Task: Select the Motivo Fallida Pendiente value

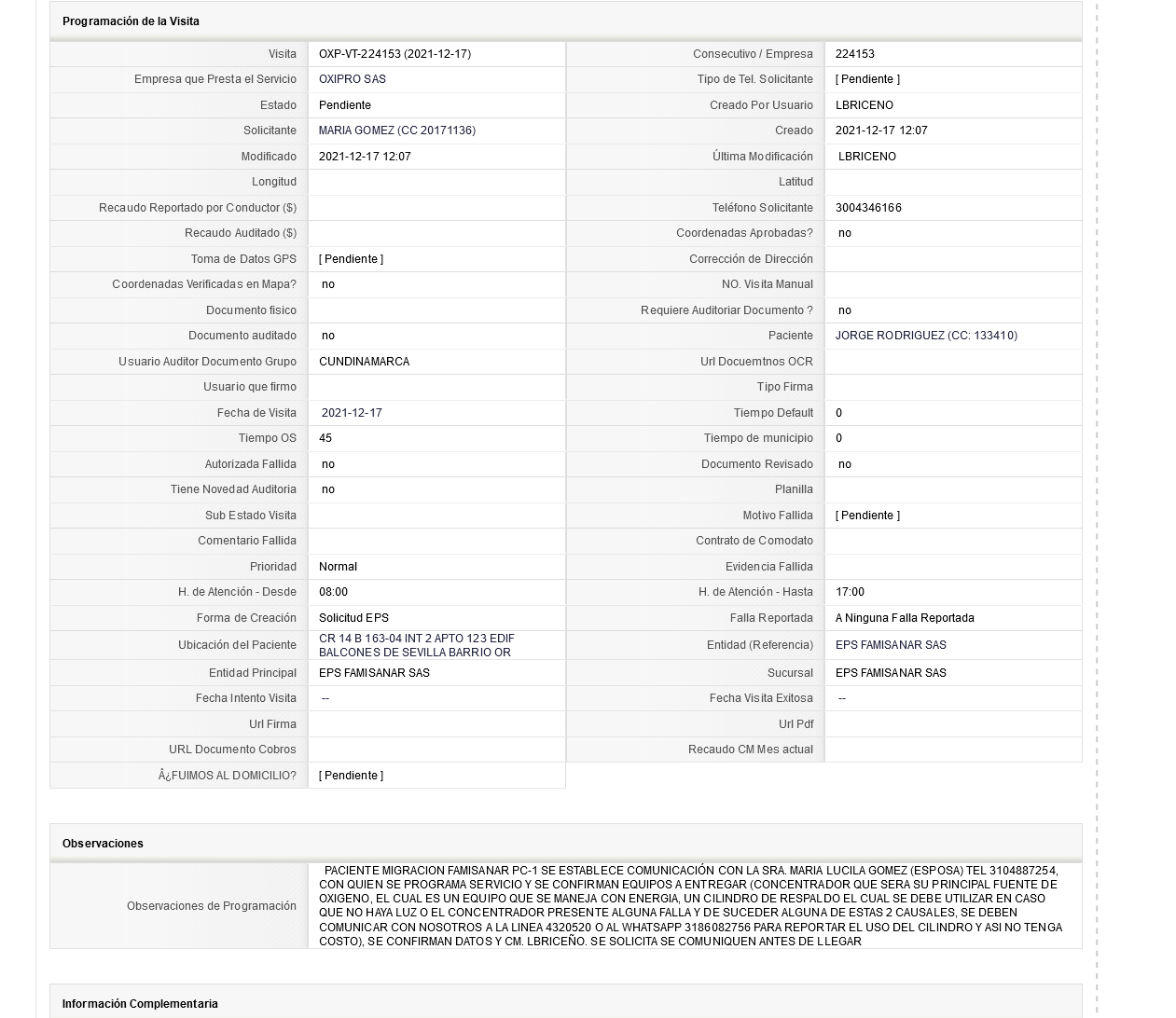Action: click(x=867, y=516)
